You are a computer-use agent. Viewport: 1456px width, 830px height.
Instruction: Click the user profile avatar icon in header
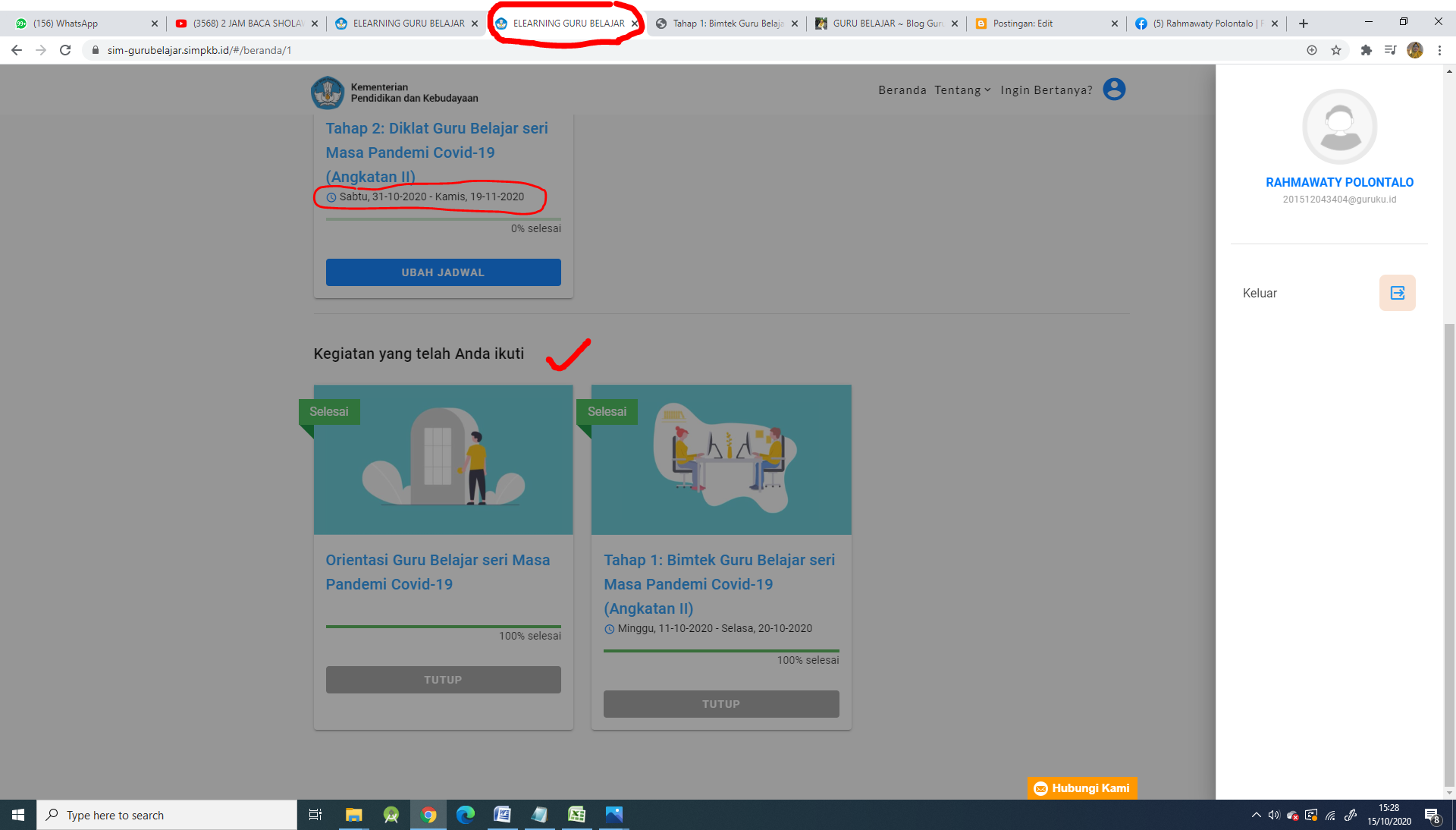[x=1114, y=90]
